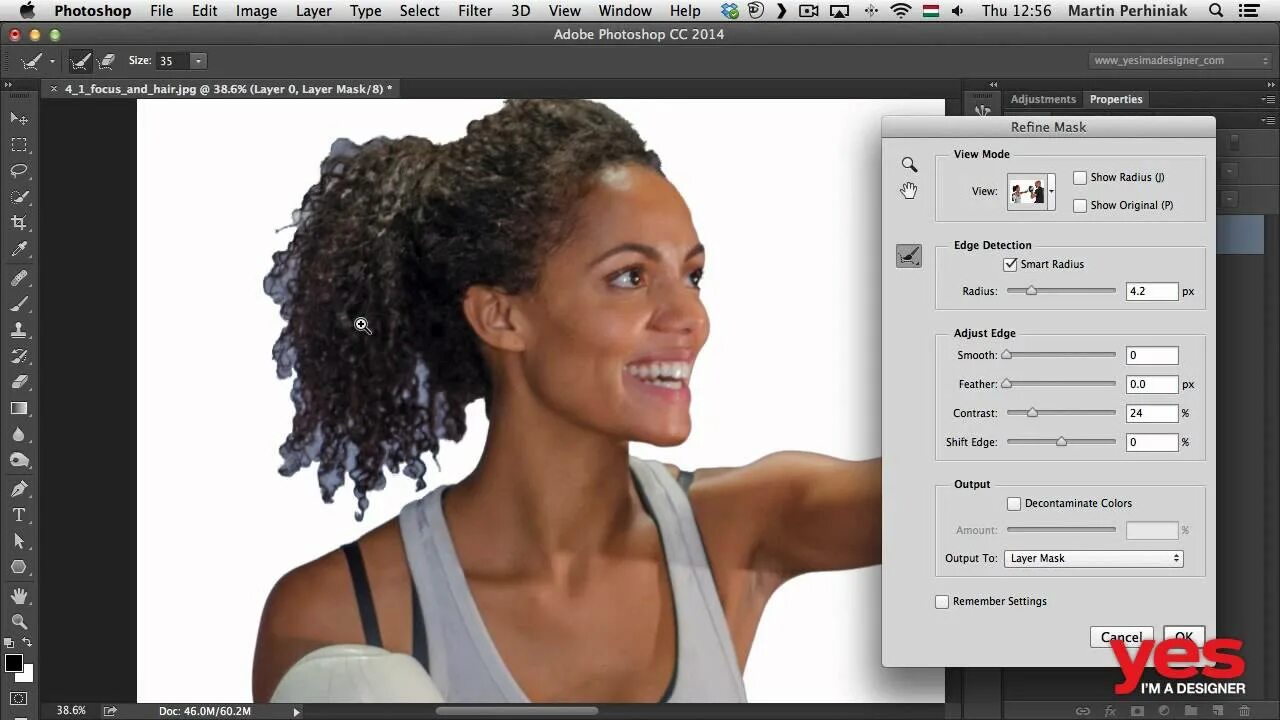The image size is (1280, 720).
Task: Click OK in Refine Mask dialog
Action: (1184, 637)
